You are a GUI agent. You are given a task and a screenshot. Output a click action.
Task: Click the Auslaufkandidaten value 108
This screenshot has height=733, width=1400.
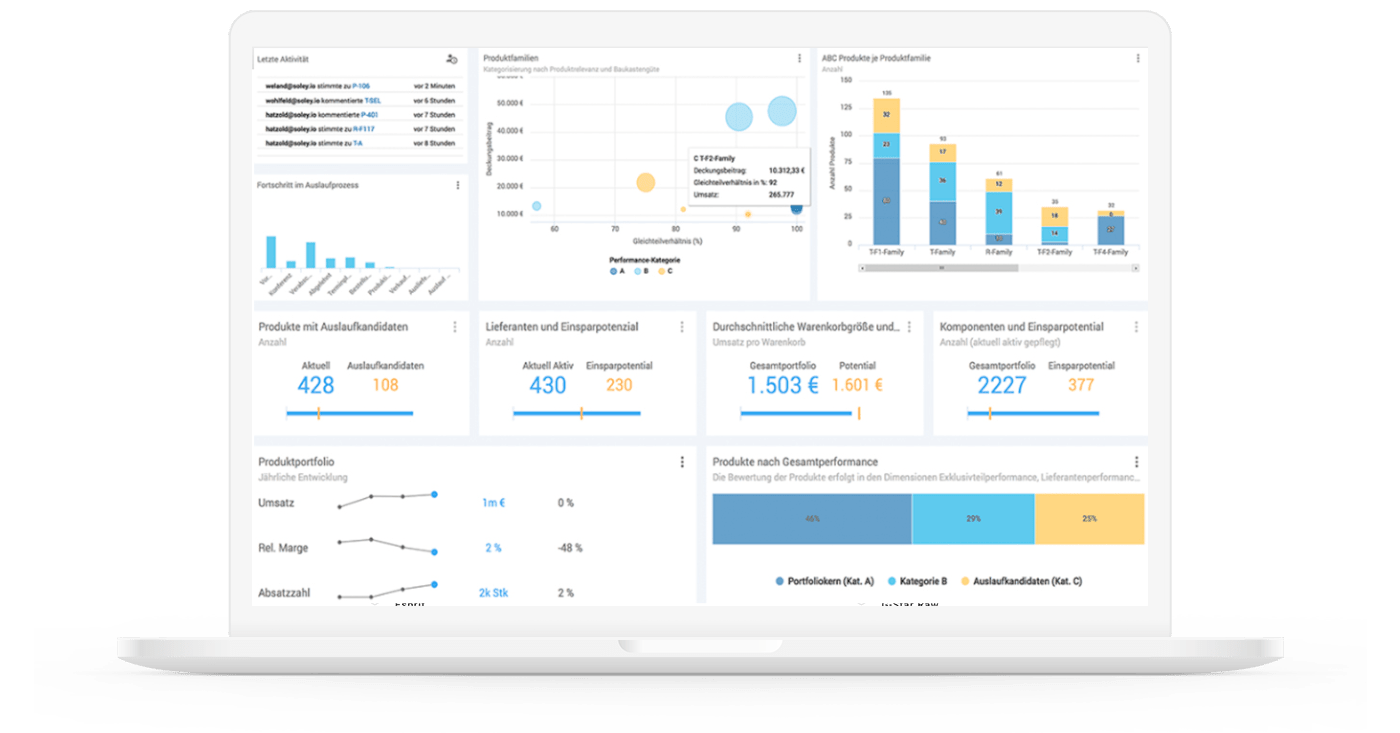385,385
